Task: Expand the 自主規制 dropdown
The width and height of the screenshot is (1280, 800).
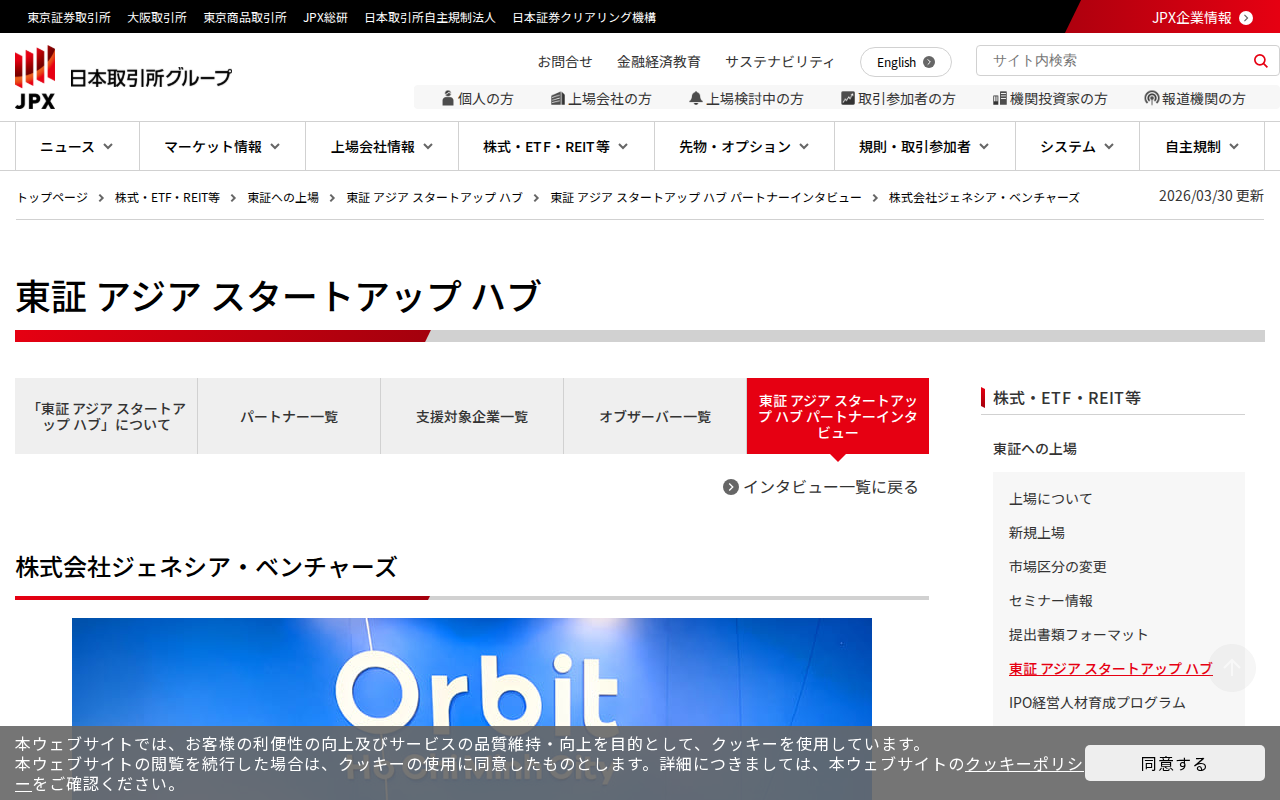Action: (1202, 146)
